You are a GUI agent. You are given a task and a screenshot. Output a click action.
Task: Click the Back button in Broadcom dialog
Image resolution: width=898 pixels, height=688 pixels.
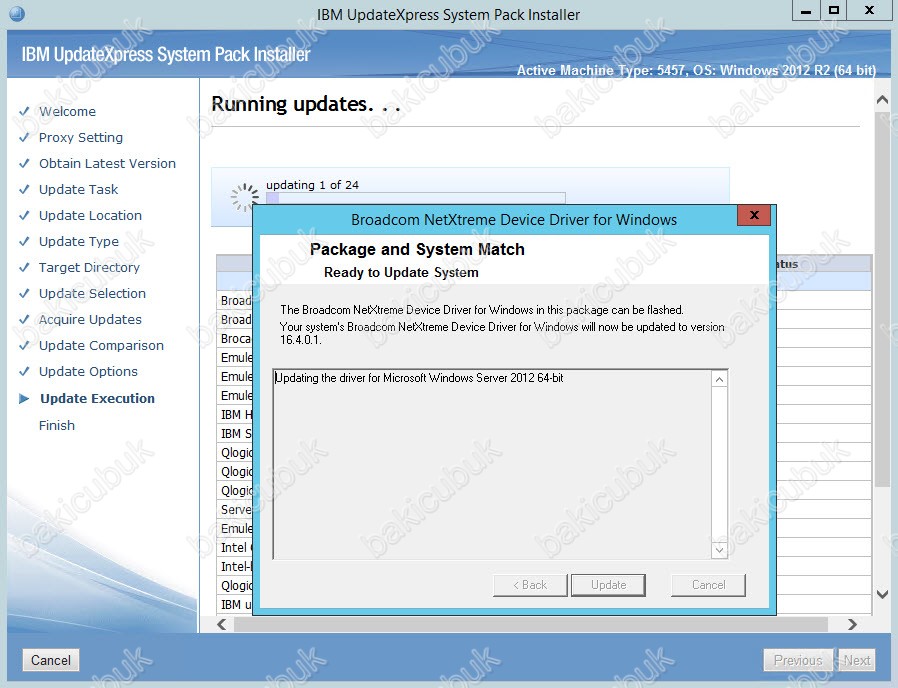tap(530, 585)
